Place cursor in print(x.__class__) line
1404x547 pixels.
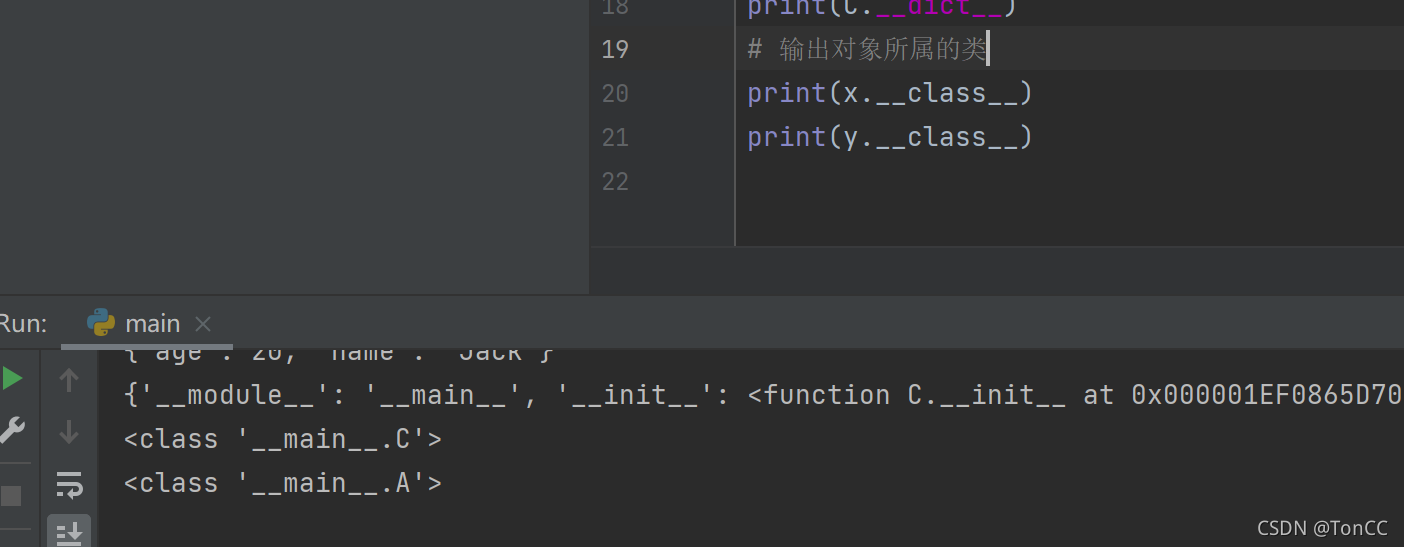[890, 93]
